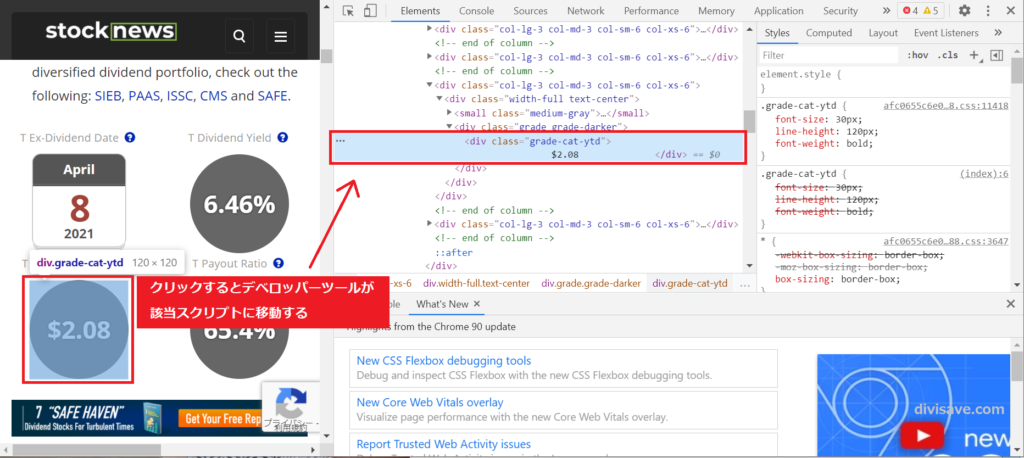Open the Sources panel tab

(530, 11)
